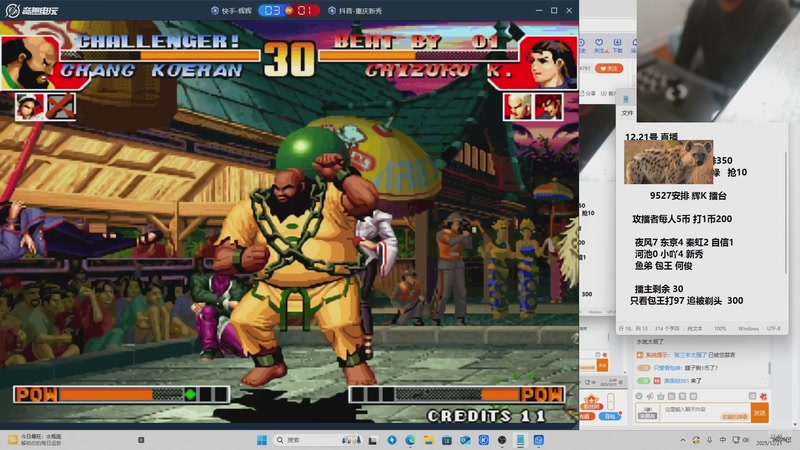Click the line 鱼弟 包王 何俊

click(663, 266)
